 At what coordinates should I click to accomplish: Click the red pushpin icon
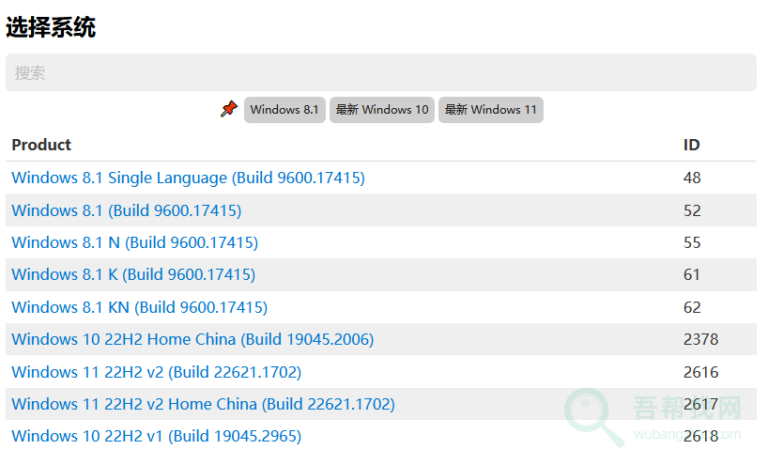tap(229, 109)
